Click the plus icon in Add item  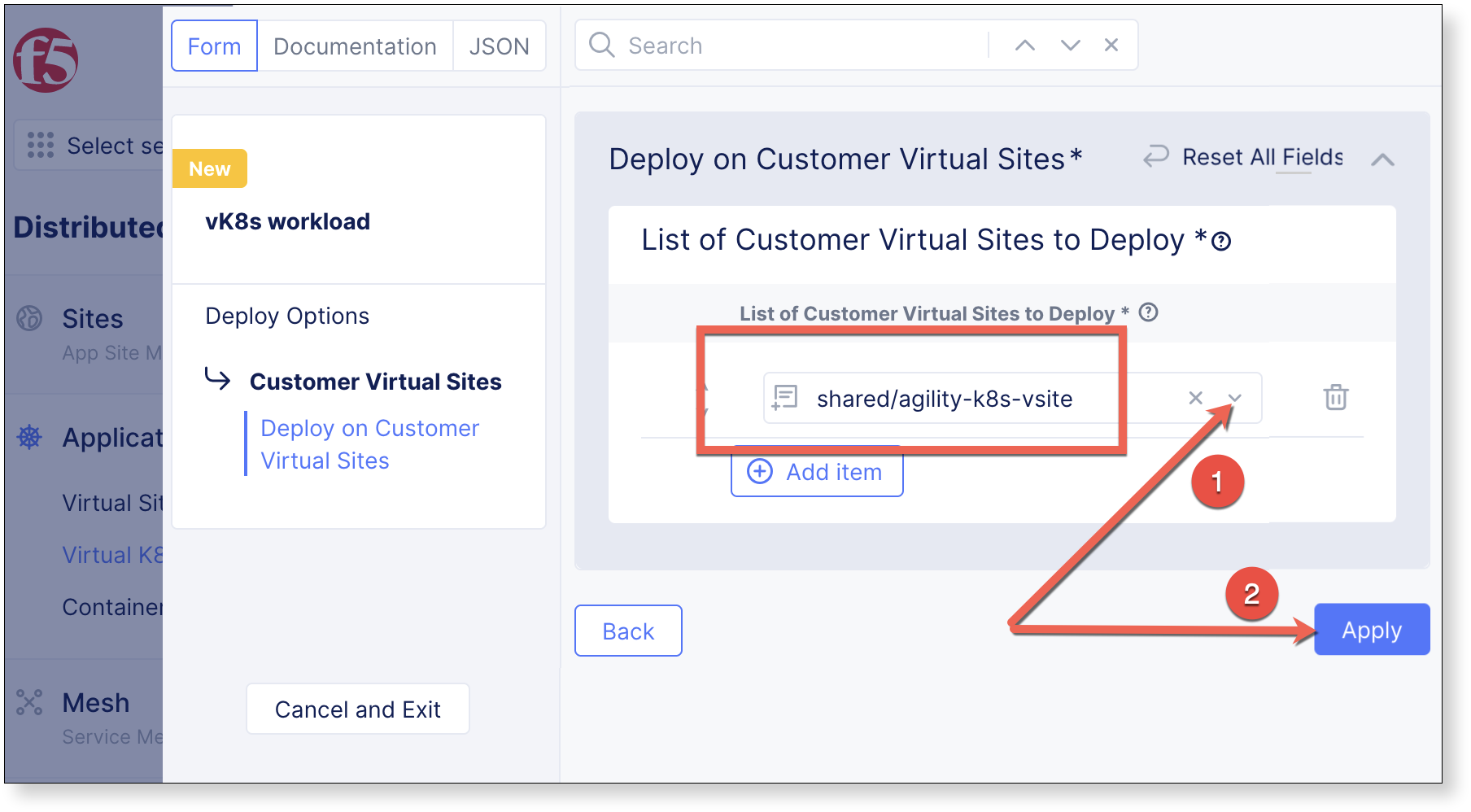tap(760, 472)
